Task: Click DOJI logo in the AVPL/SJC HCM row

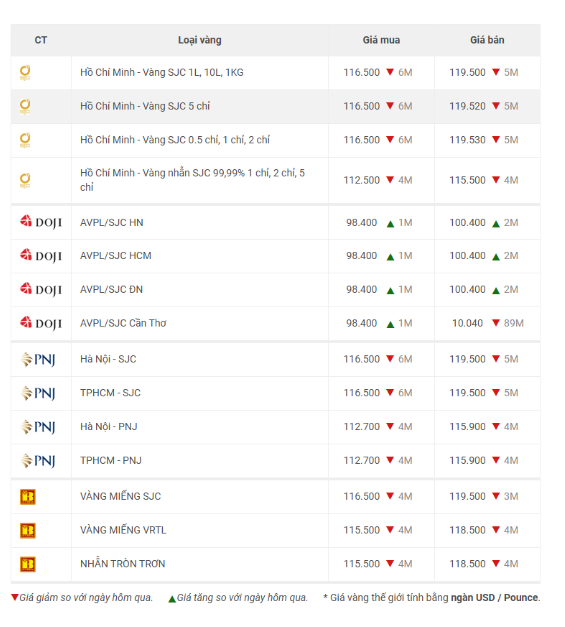Action: (x=41, y=256)
